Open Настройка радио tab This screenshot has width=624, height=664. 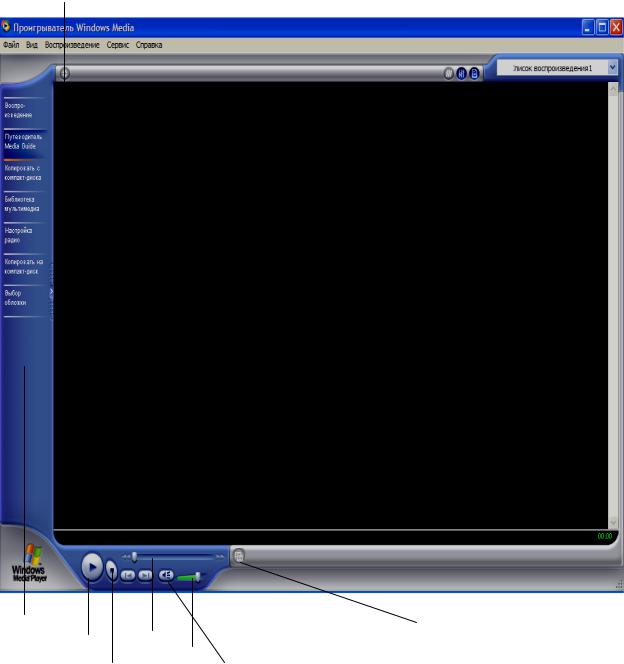(25, 235)
